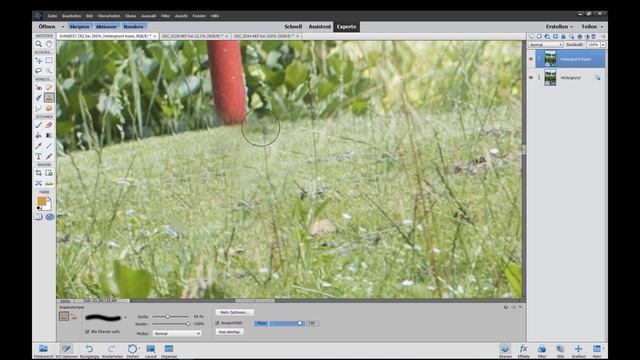Screen dimensions: 640x360
Task: Open the Datei menu
Action: pos(52,16)
